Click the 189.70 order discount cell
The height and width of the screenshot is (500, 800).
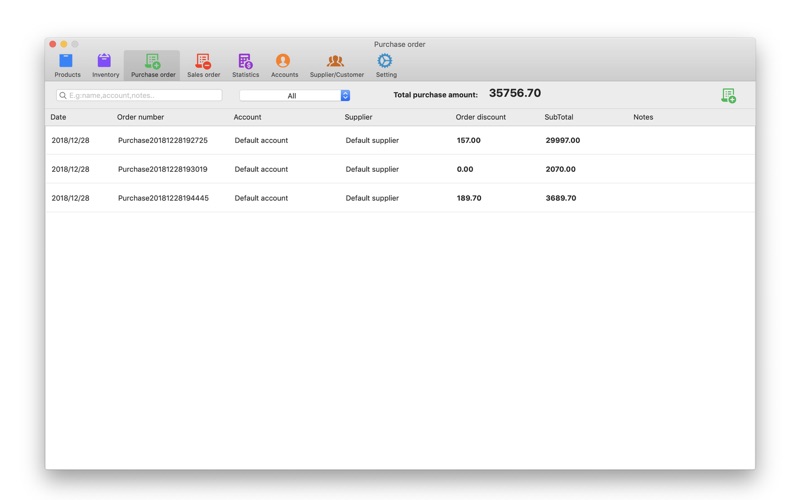click(469, 198)
